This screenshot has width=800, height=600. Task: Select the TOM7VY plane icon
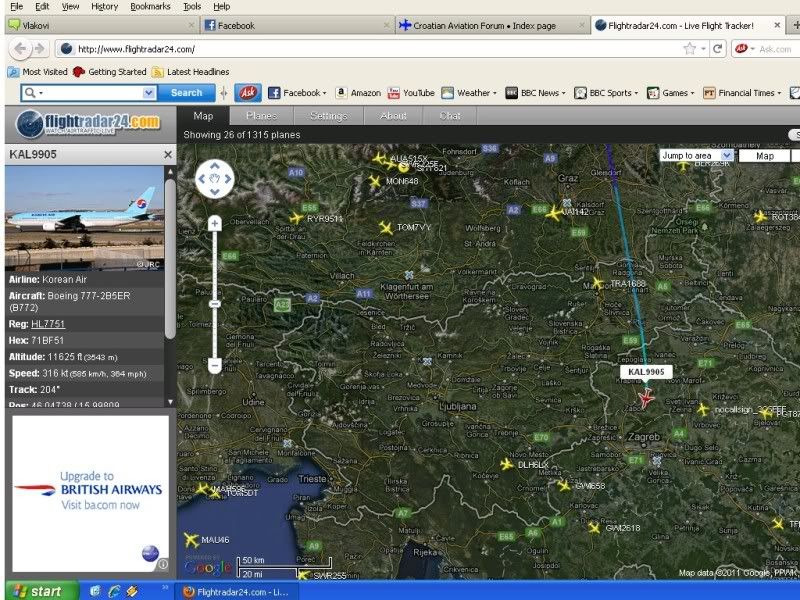point(386,228)
